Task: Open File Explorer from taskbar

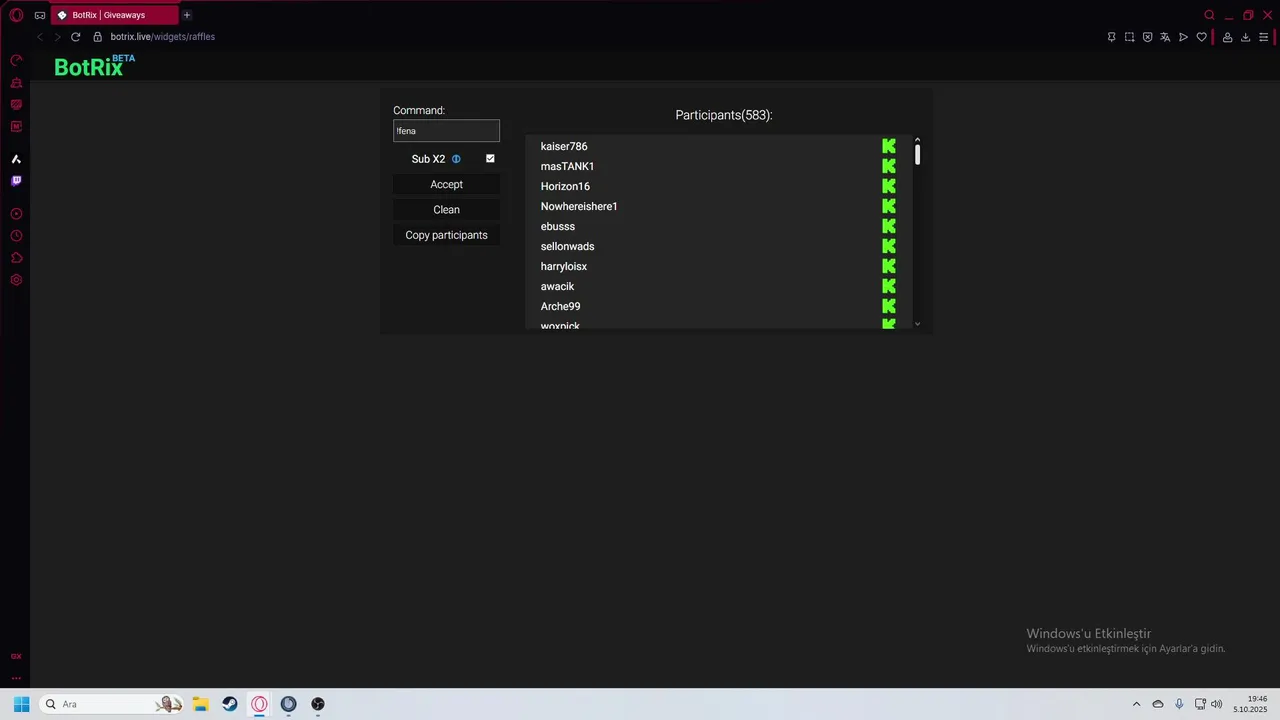Action: [x=200, y=704]
